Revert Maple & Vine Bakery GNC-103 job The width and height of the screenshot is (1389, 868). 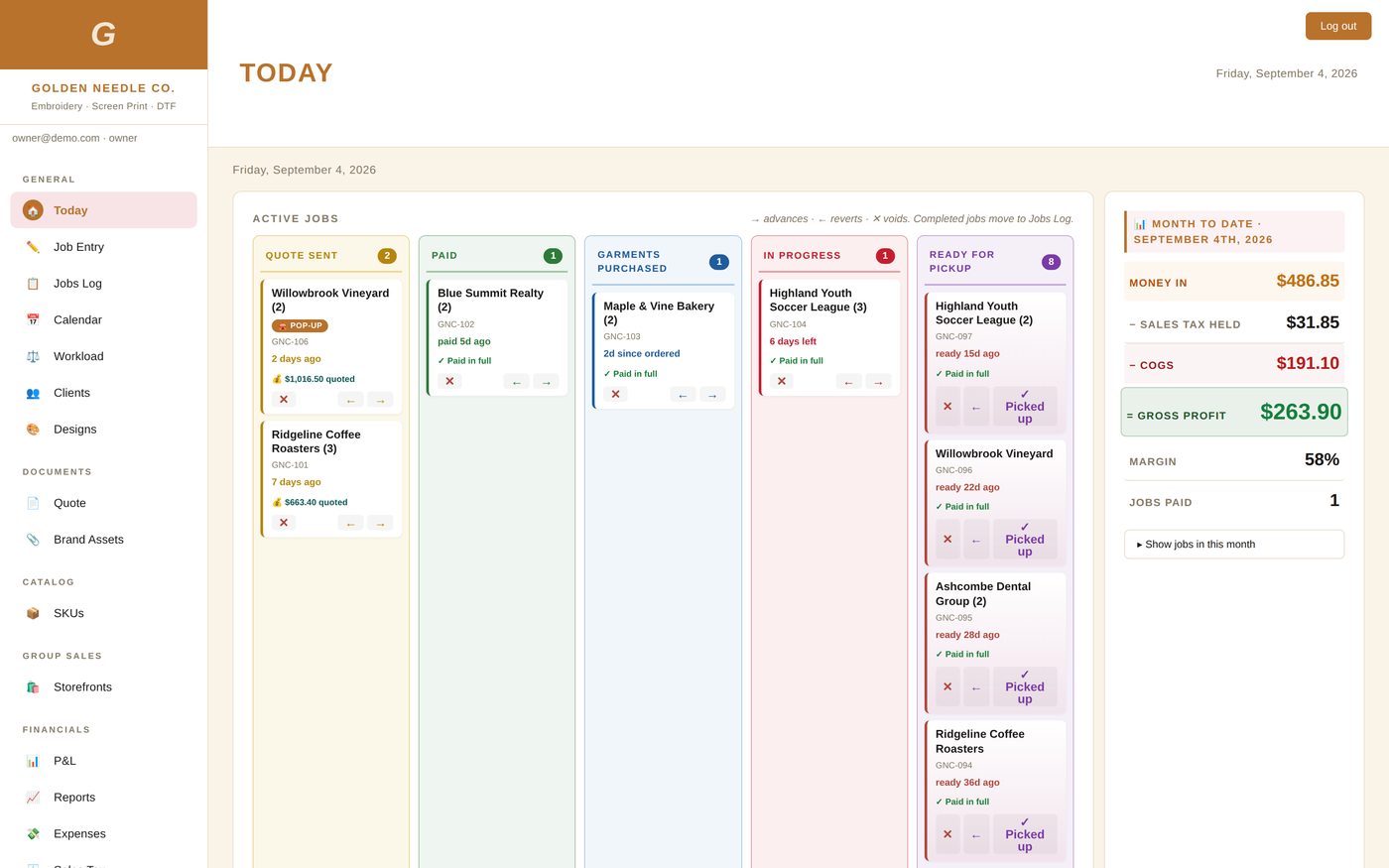(x=683, y=395)
